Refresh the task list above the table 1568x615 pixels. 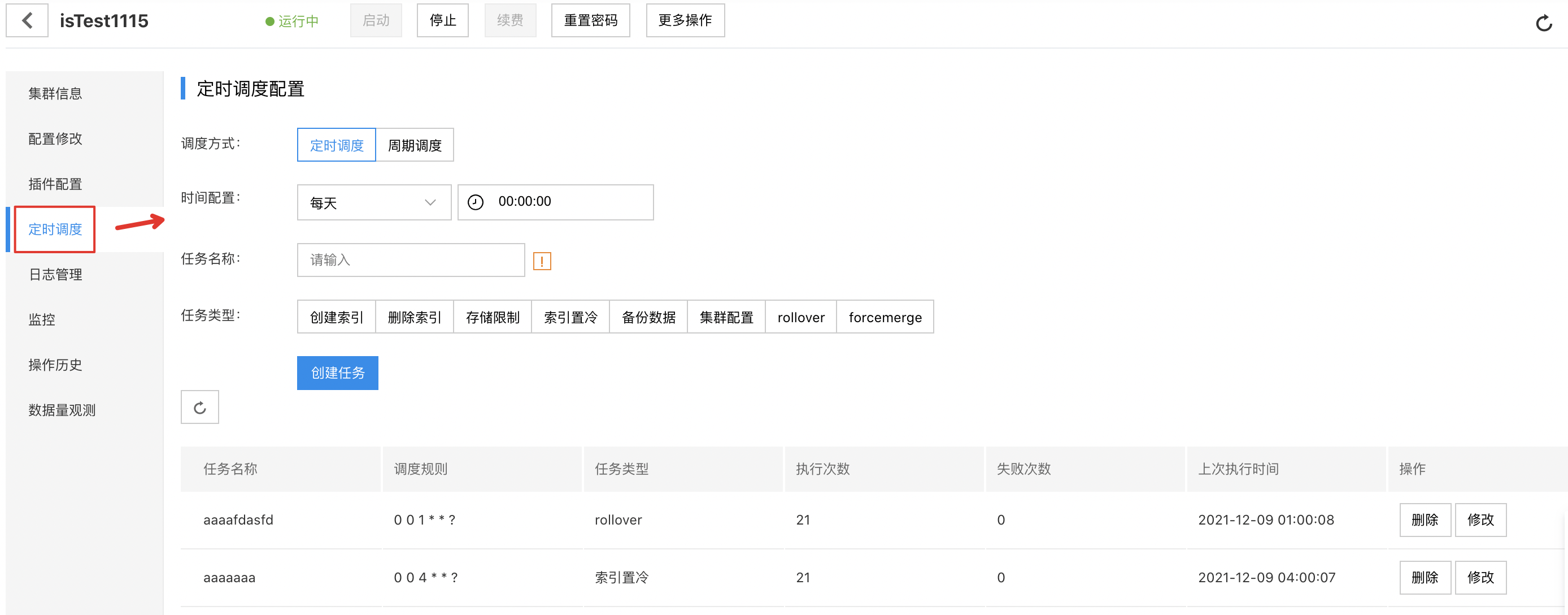pyautogui.click(x=199, y=408)
